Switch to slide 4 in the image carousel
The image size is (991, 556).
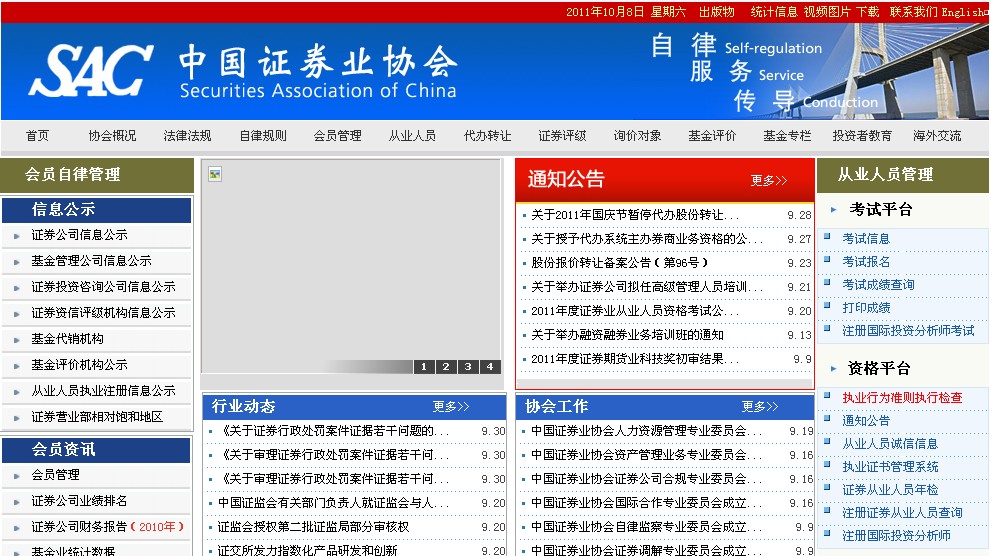tap(490, 367)
